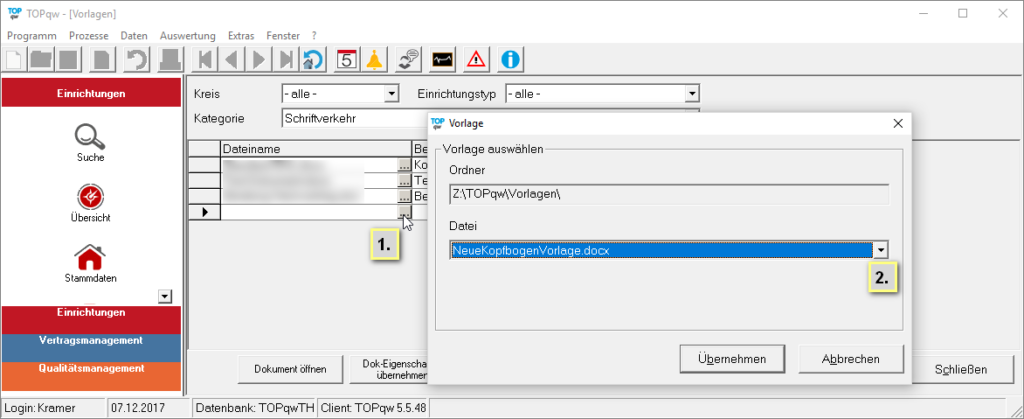Click the blue info circle icon
The image size is (1024, 419).
click(510, 59)
